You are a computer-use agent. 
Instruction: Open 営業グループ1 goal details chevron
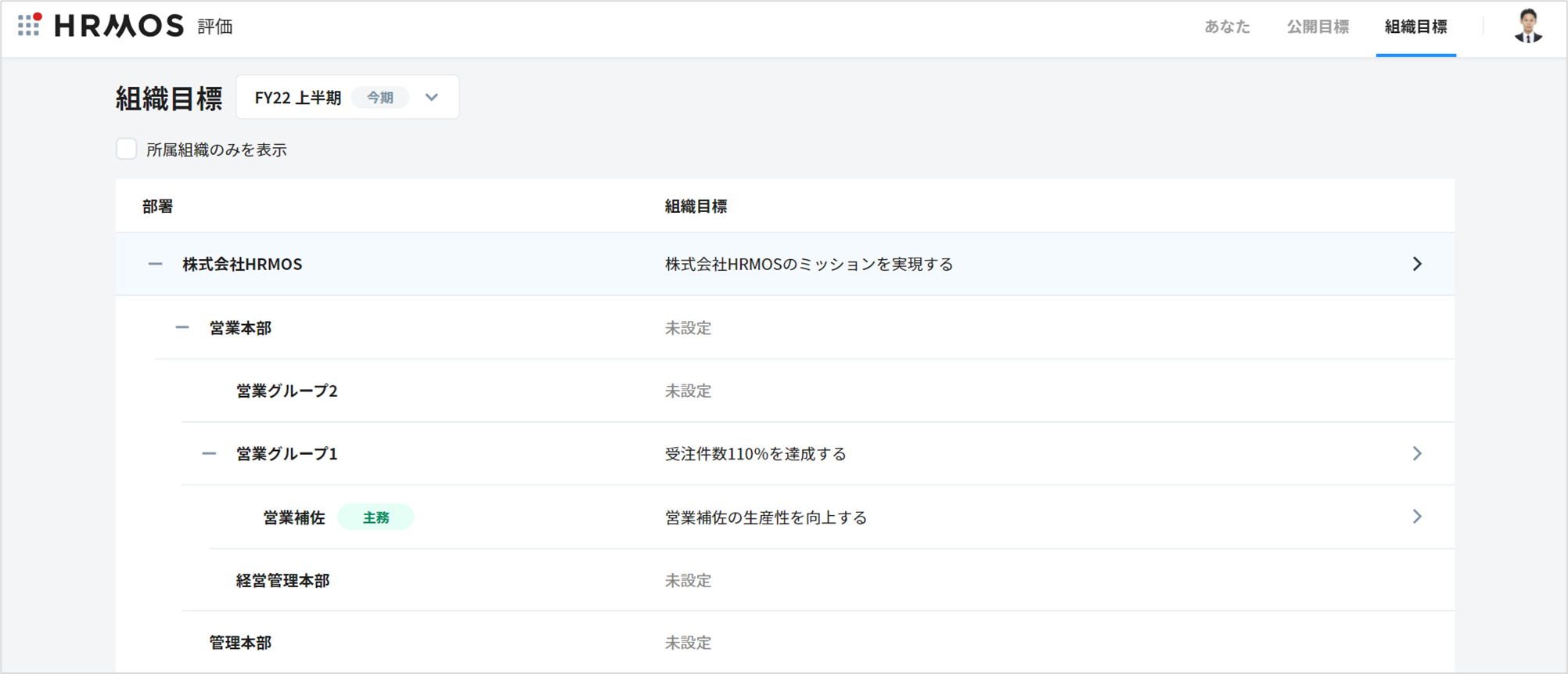point(1417,453)
